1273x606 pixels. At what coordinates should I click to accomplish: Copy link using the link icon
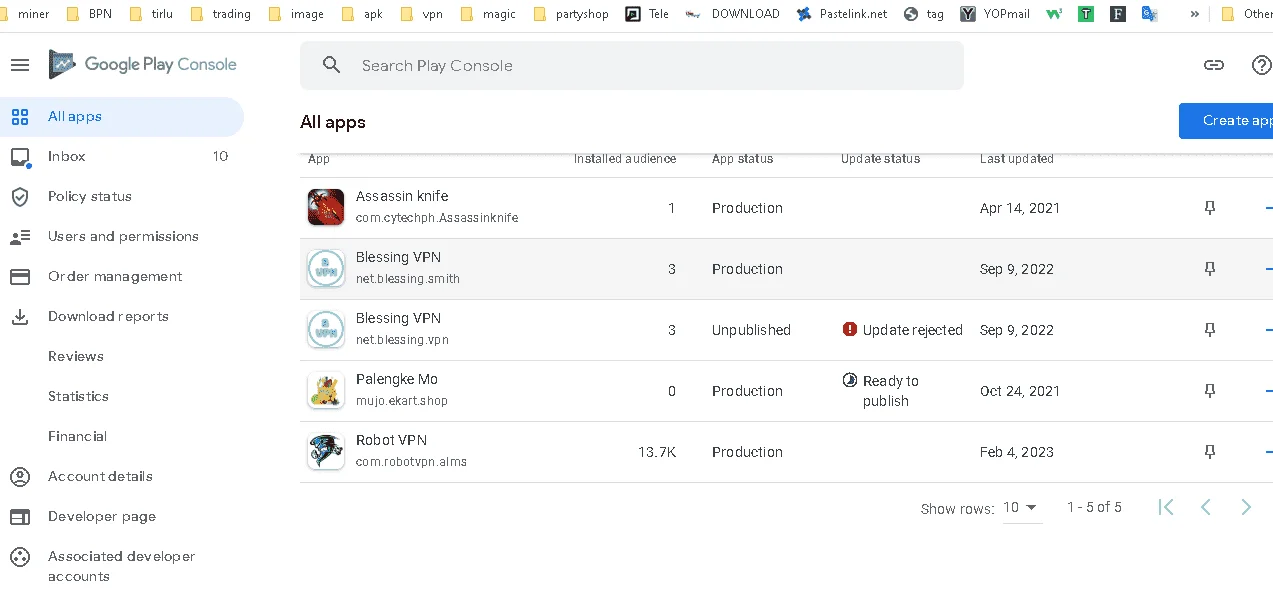pyautogui.click(x=1213, y=65)
